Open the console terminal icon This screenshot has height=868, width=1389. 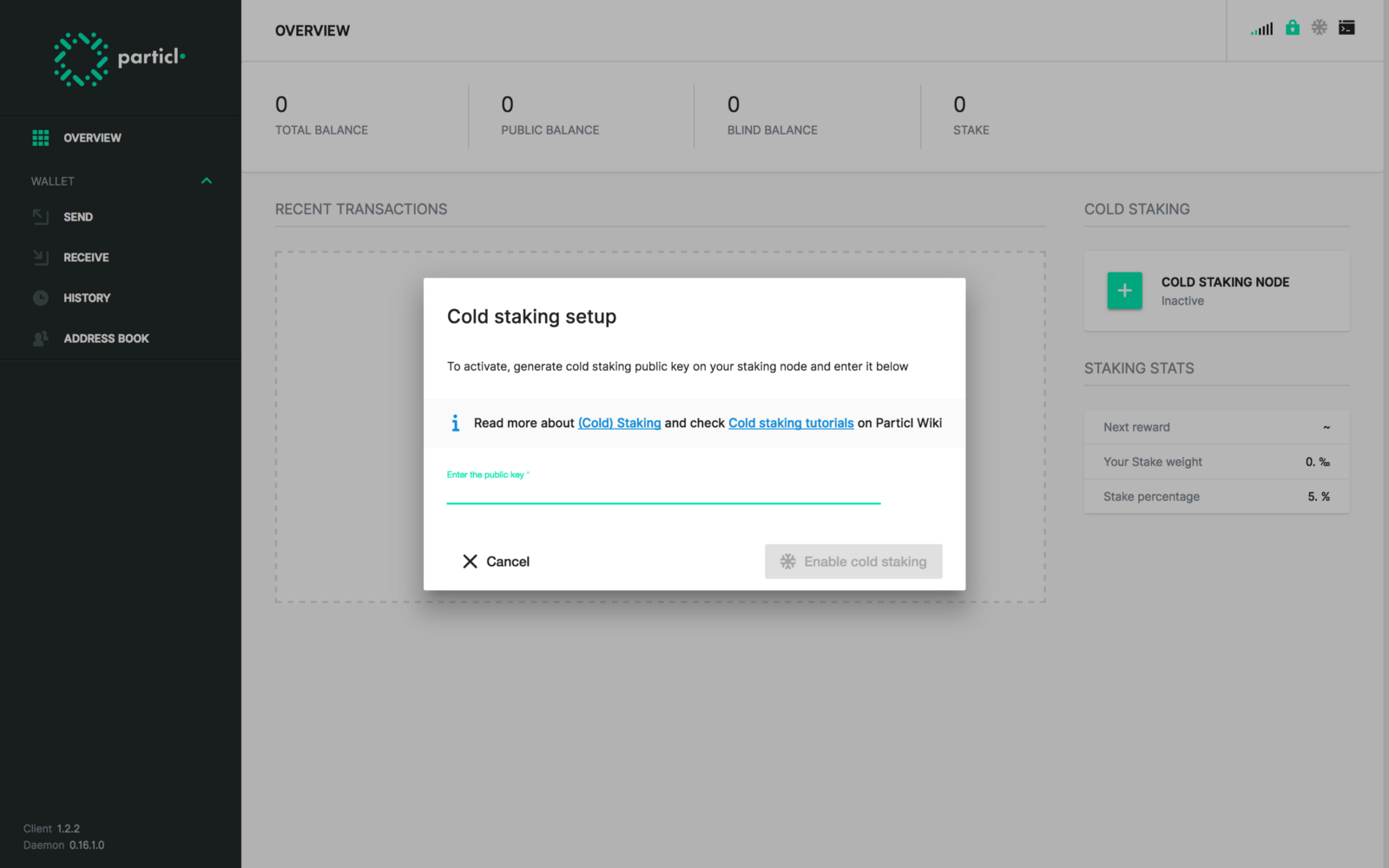pyautogui.click(x=1346, y=28)
